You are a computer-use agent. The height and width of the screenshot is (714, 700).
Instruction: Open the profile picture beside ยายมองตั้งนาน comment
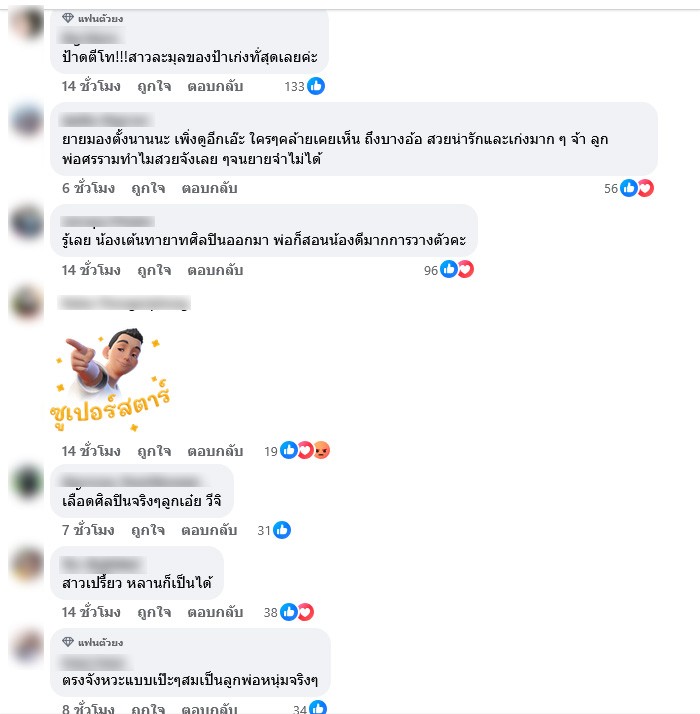(26, 121)
